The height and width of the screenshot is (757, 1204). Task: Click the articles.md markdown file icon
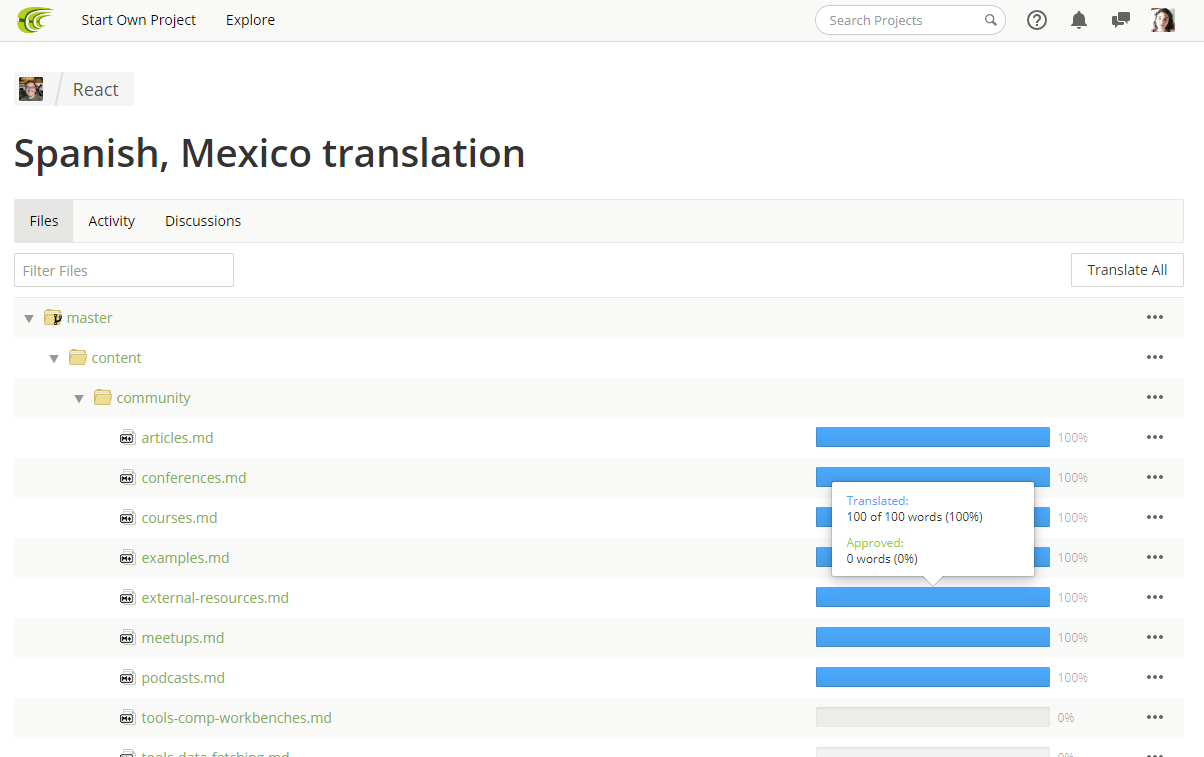click(x=128, y=438)
